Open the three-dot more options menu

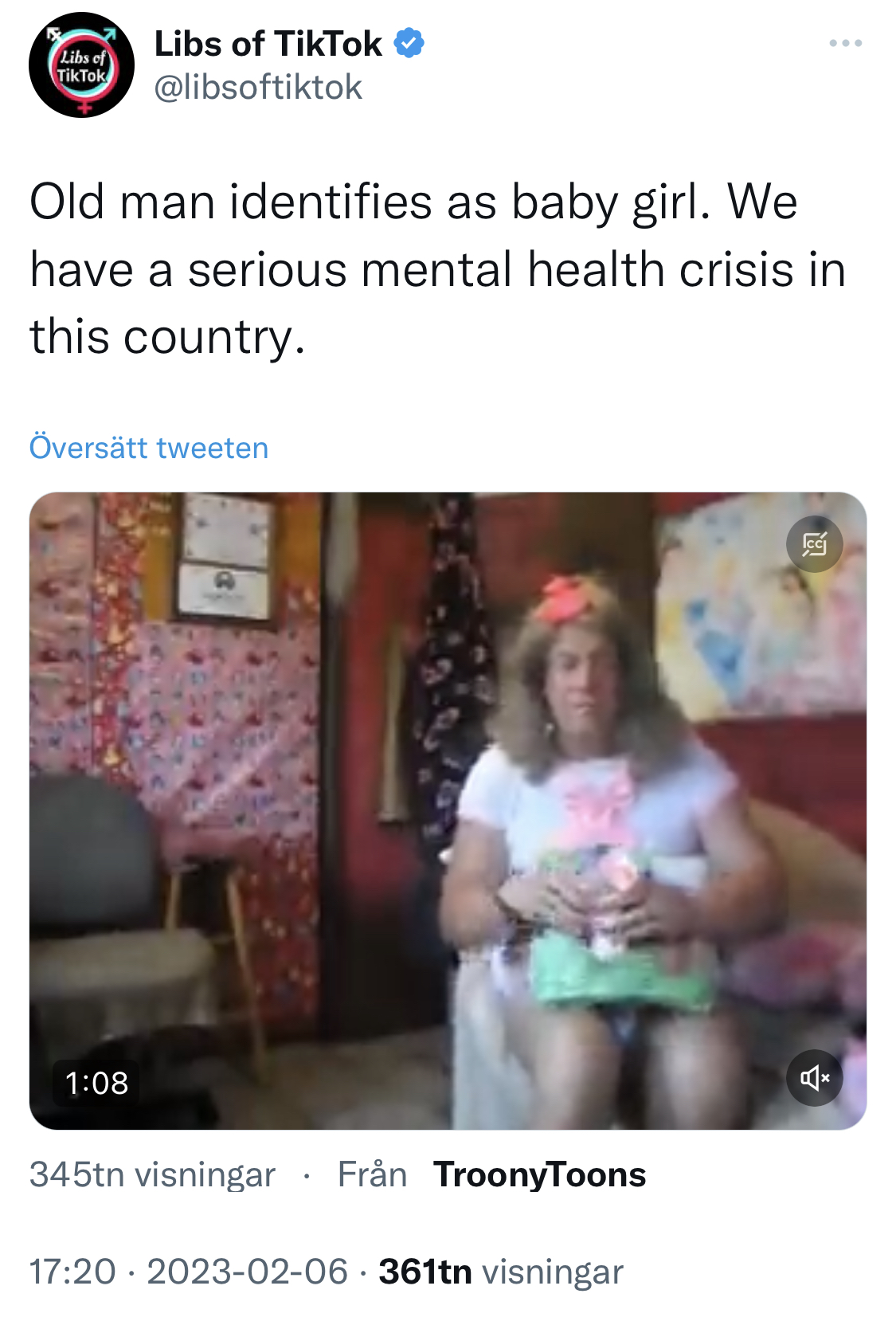[845, 43]
